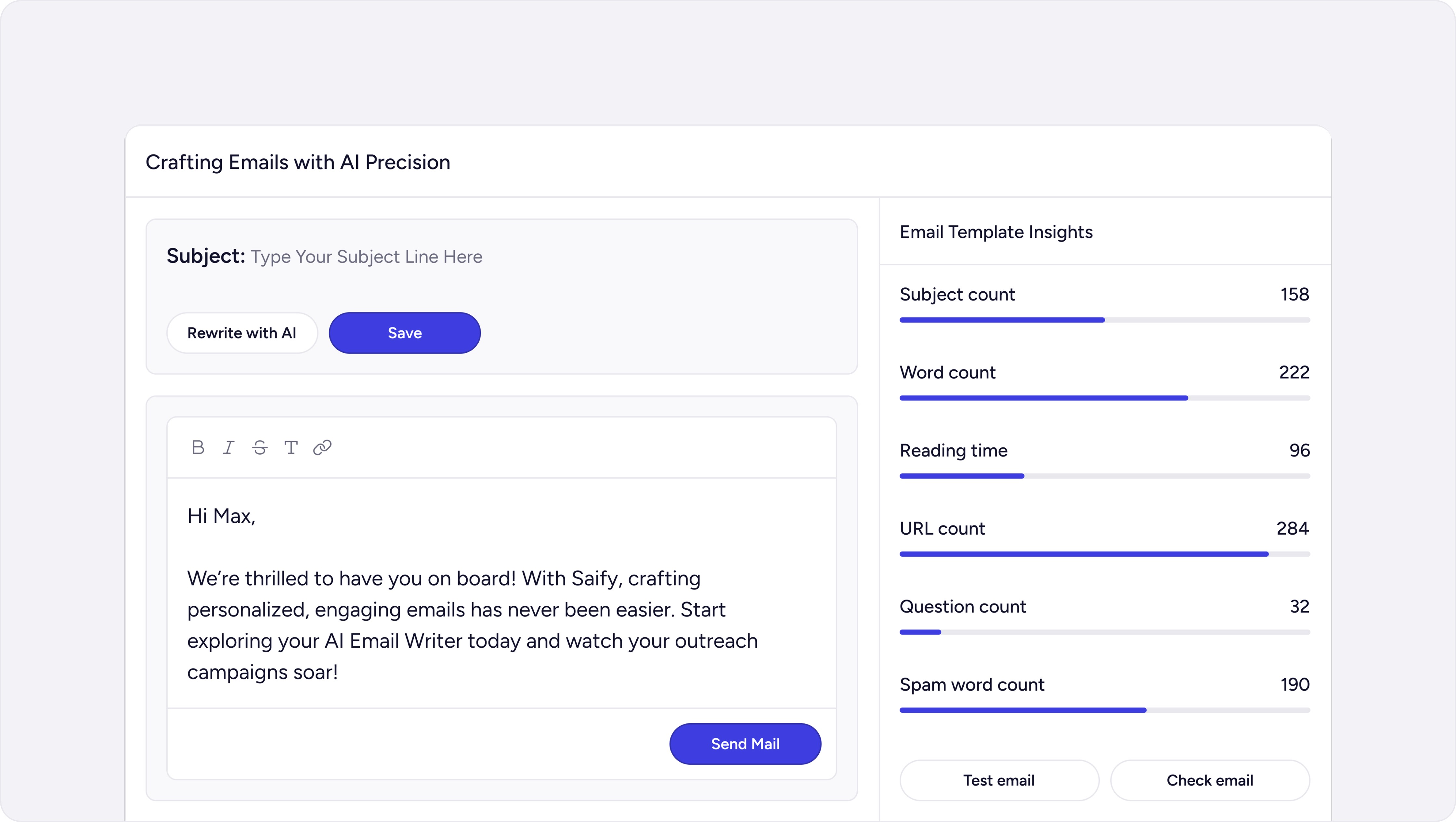Insert a hyperlink with the link icon
This screenshot has height=822, width=1456.
322,448
